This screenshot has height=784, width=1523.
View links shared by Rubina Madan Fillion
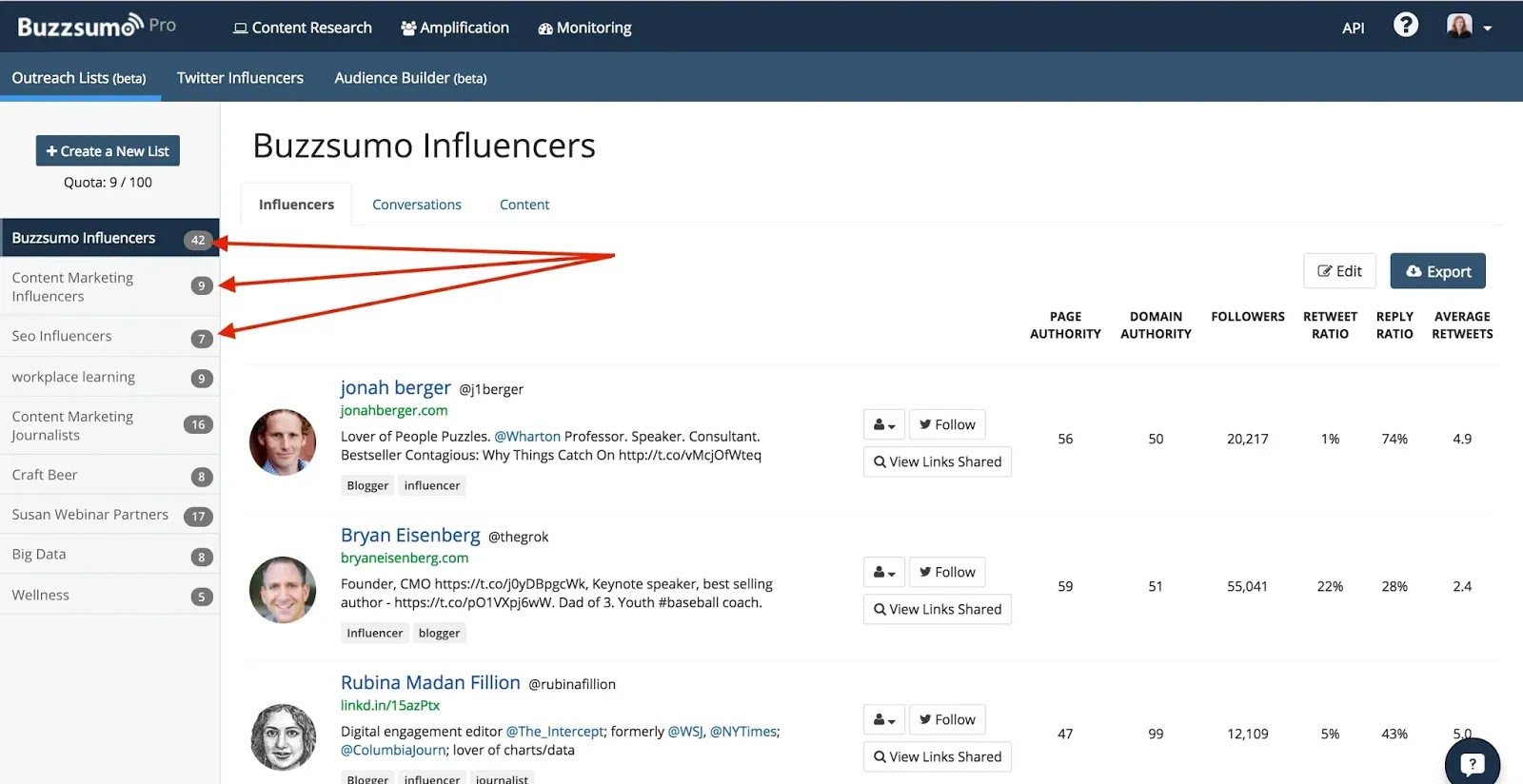[x=937, y=756]
